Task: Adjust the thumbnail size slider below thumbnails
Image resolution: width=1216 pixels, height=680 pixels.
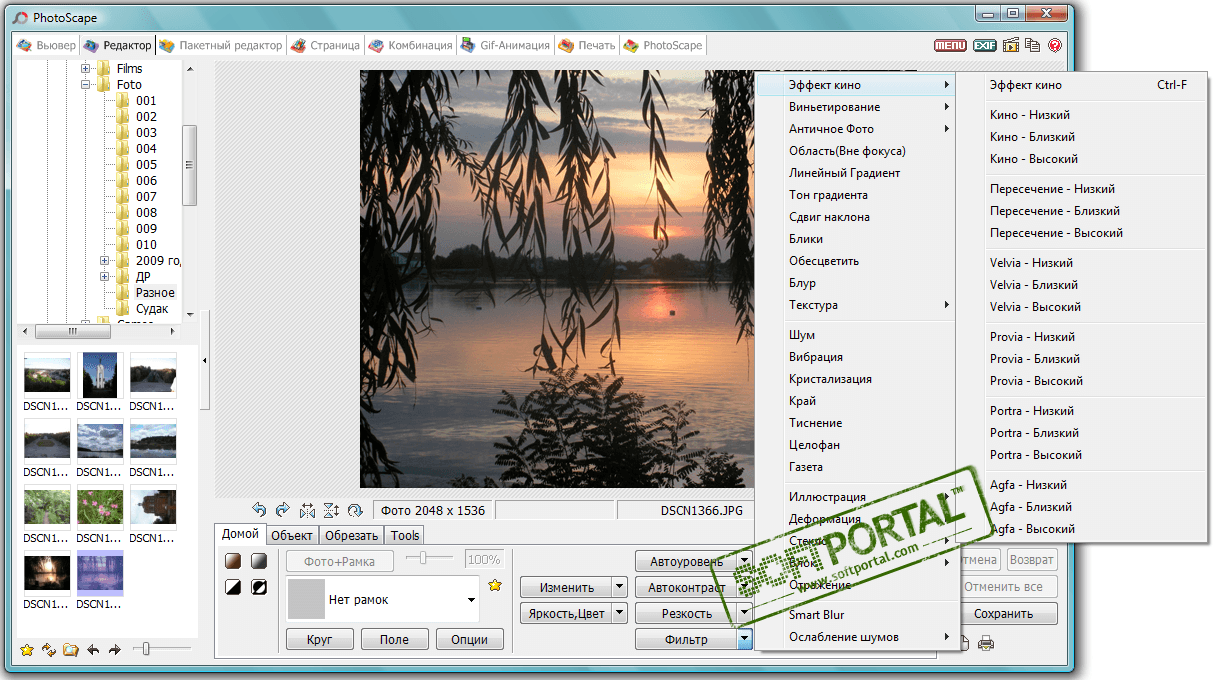Action: pyautogui.click(x=161, y=650)
